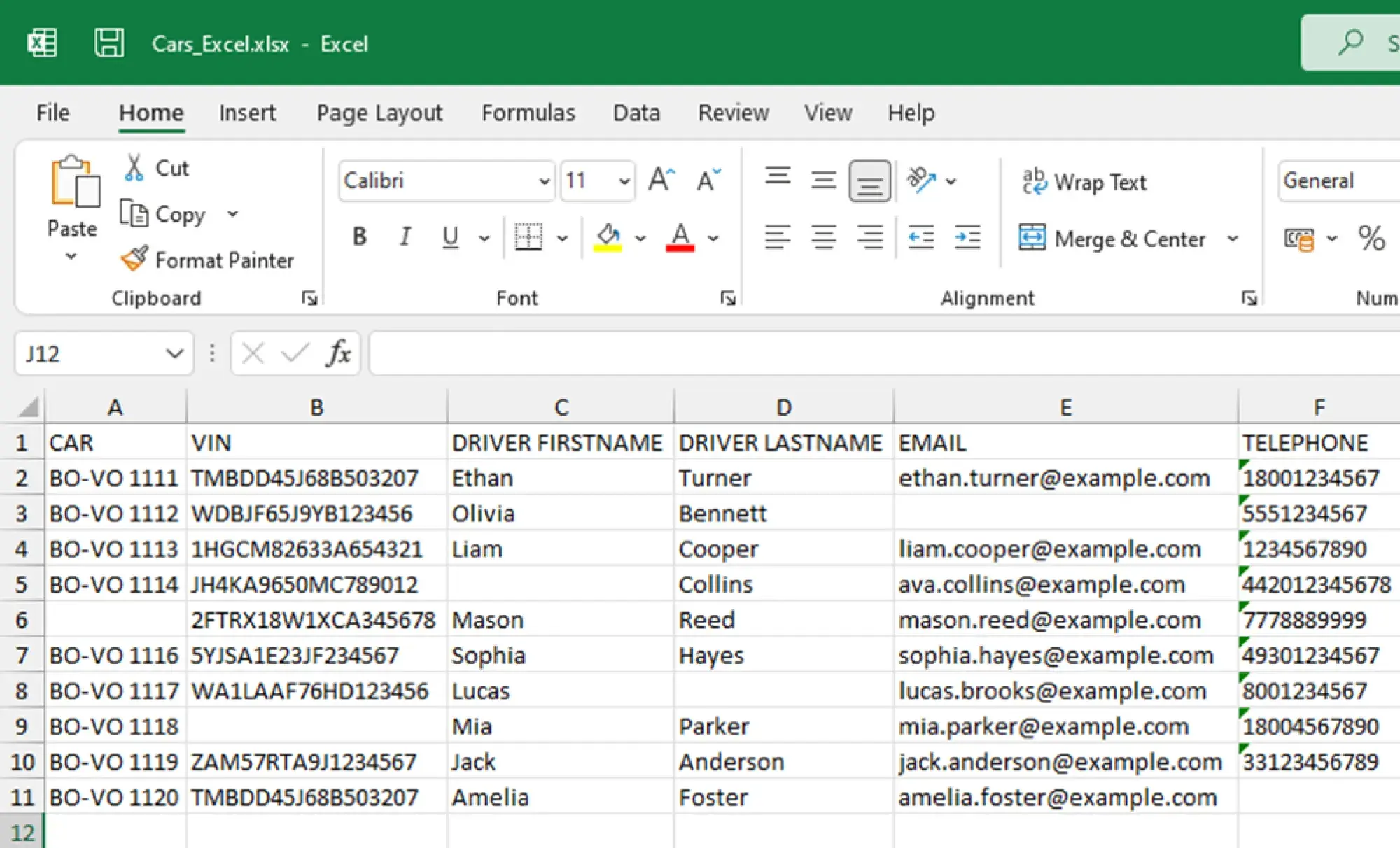The width and height of the screenshot is (1400, 848).
Task: Open the Help tab
Action: pyautogui.click(x=911, y=113)
